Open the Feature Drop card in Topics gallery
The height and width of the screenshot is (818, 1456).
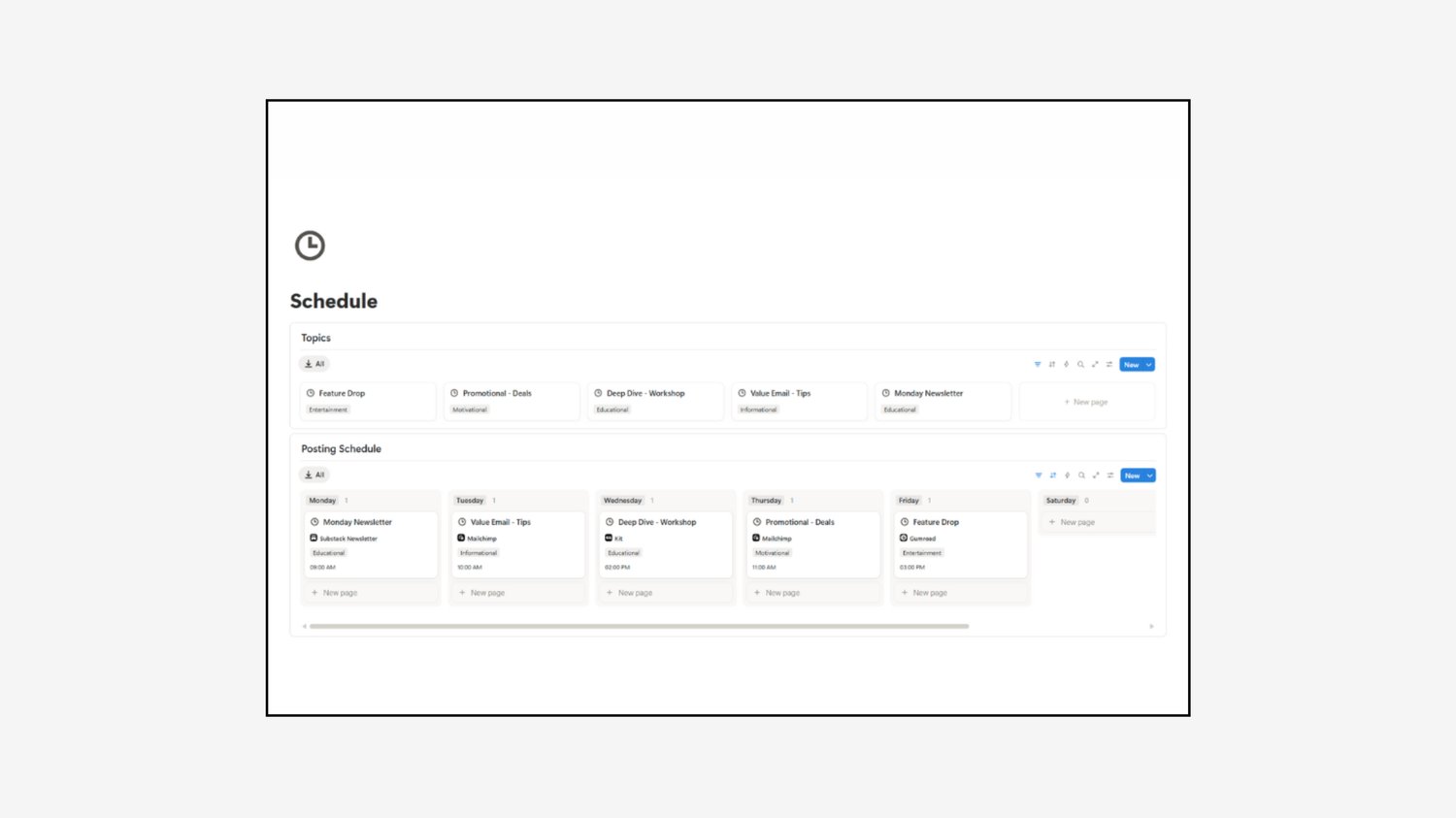click(368, 401)
